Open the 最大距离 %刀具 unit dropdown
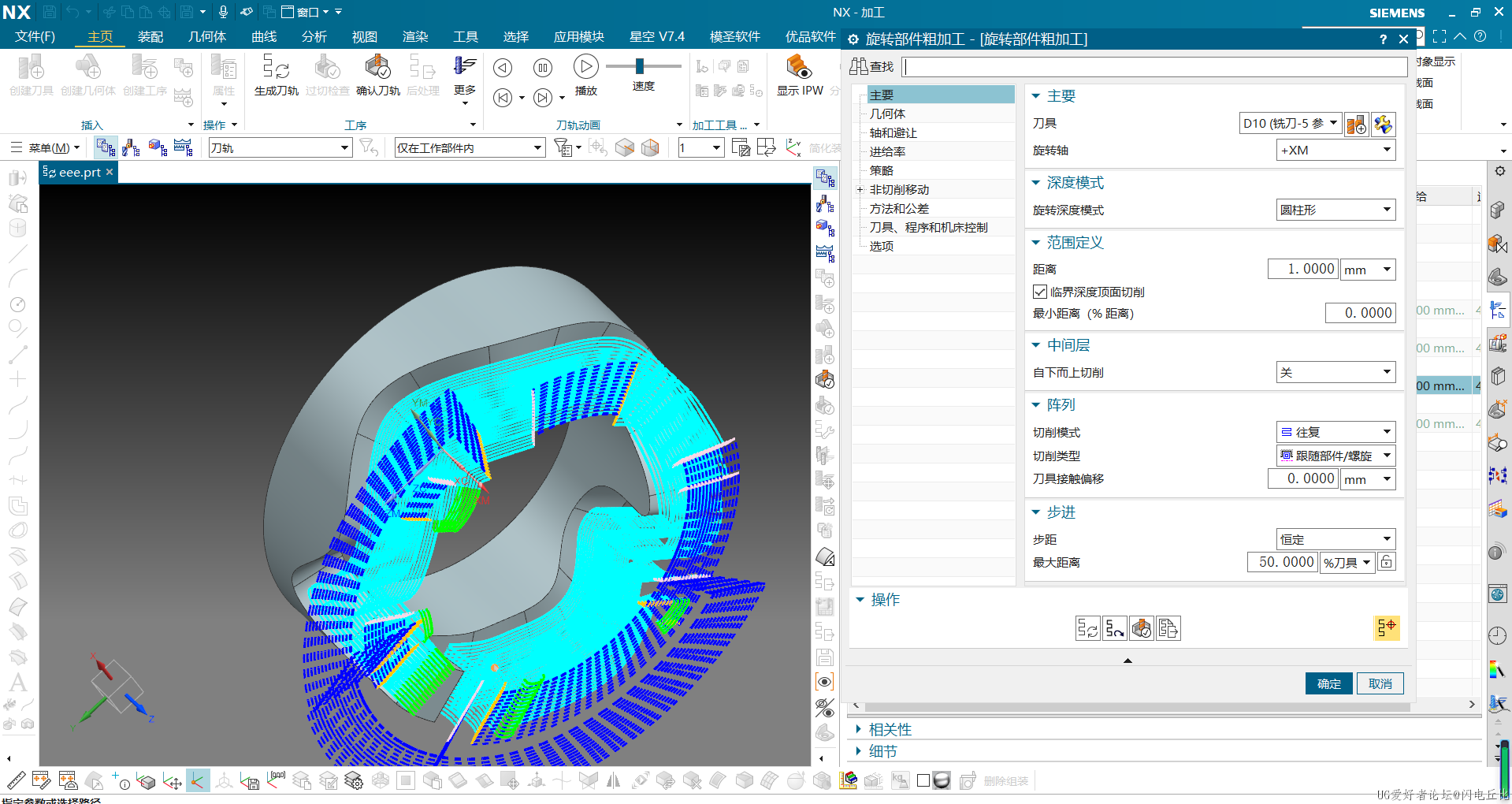Viewport: 1512px width, 804px height. tap(1347, 562)
